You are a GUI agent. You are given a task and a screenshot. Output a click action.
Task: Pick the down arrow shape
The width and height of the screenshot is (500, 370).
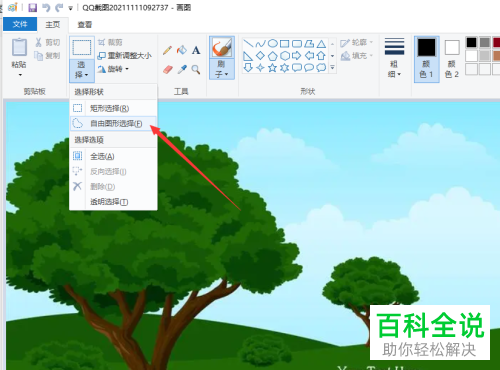coord(248,68)
